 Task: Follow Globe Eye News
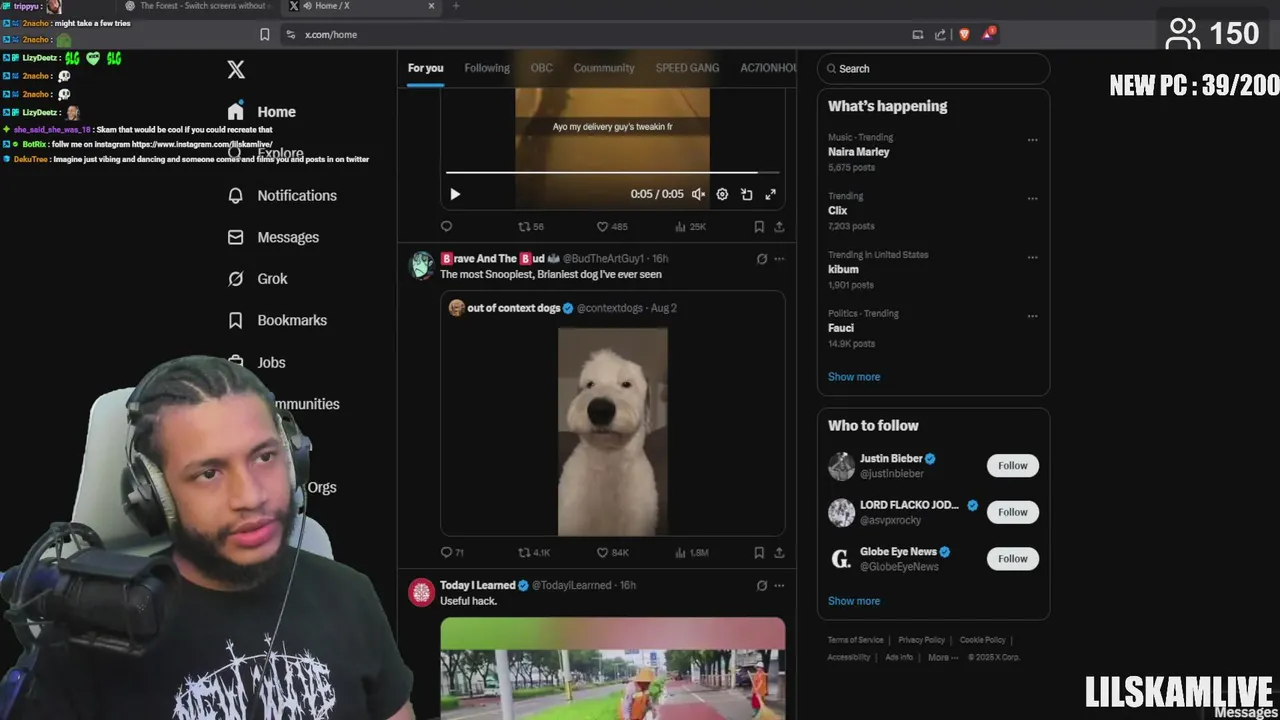click(1012, 558)
